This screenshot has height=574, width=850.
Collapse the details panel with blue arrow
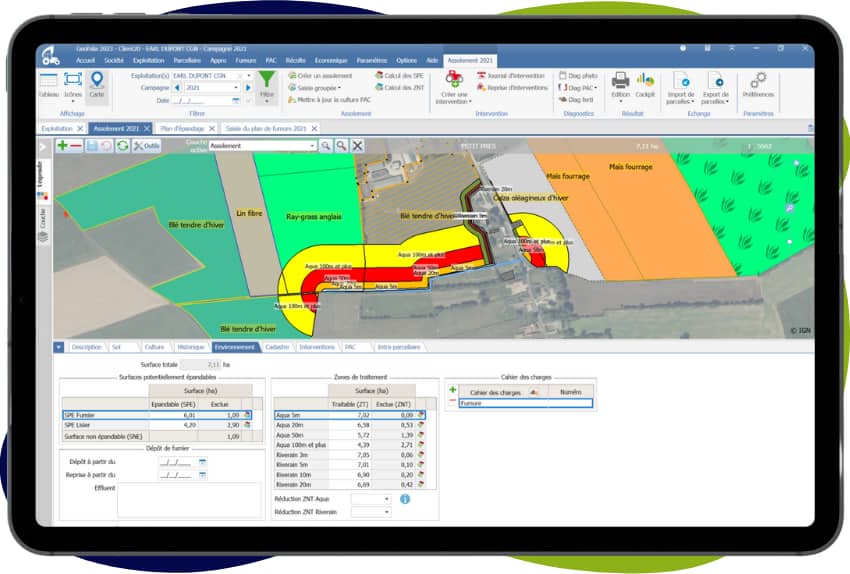tap(59, 347)
